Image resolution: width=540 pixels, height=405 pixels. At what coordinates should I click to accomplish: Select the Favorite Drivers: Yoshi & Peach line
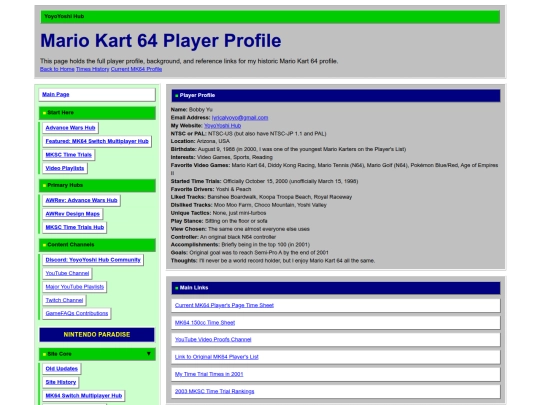point(211,189)
